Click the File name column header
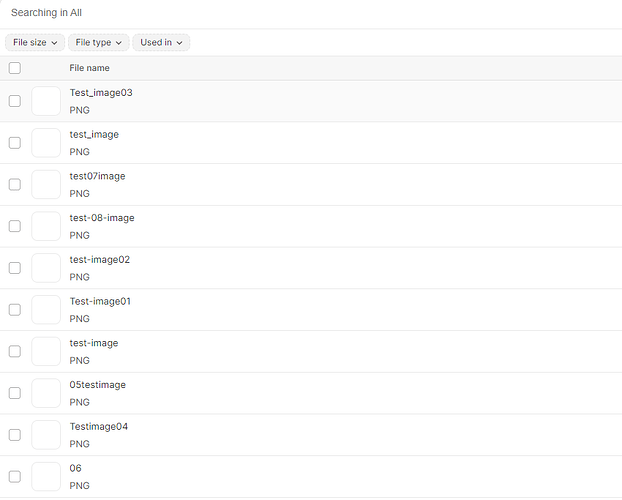The image size is (622, 500). tap(89, 68)
